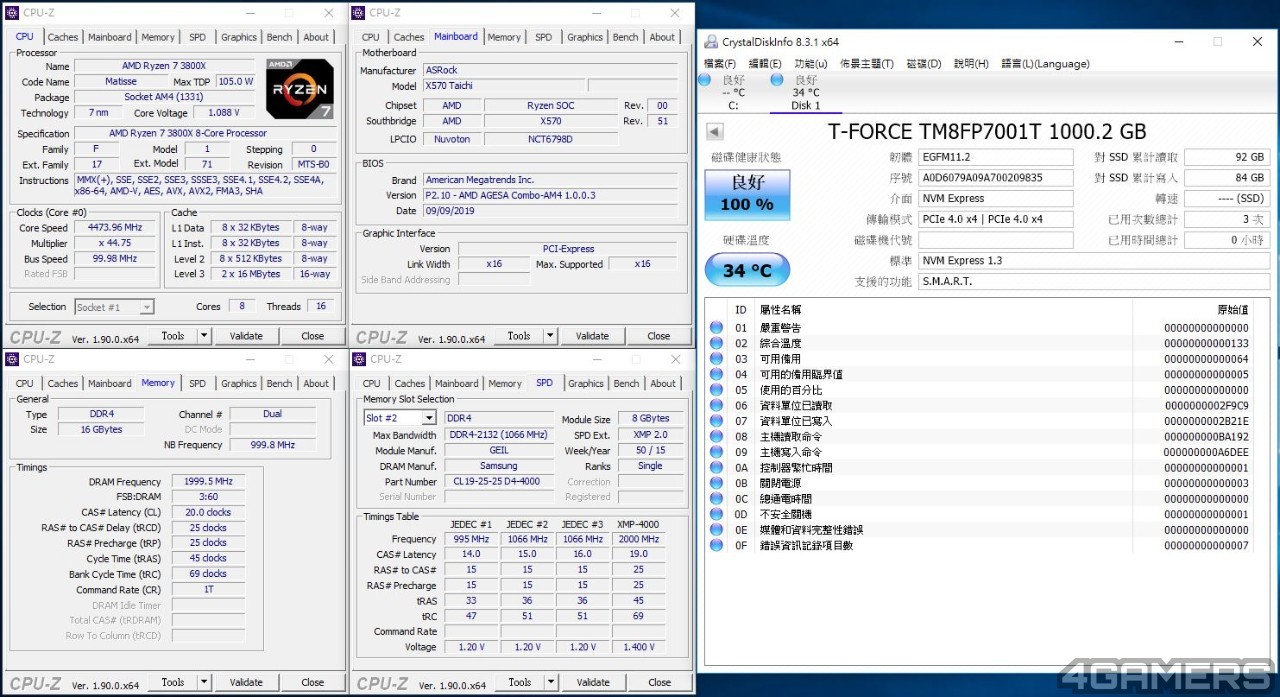Click the status circle for attribute 04

pos(716,374)
